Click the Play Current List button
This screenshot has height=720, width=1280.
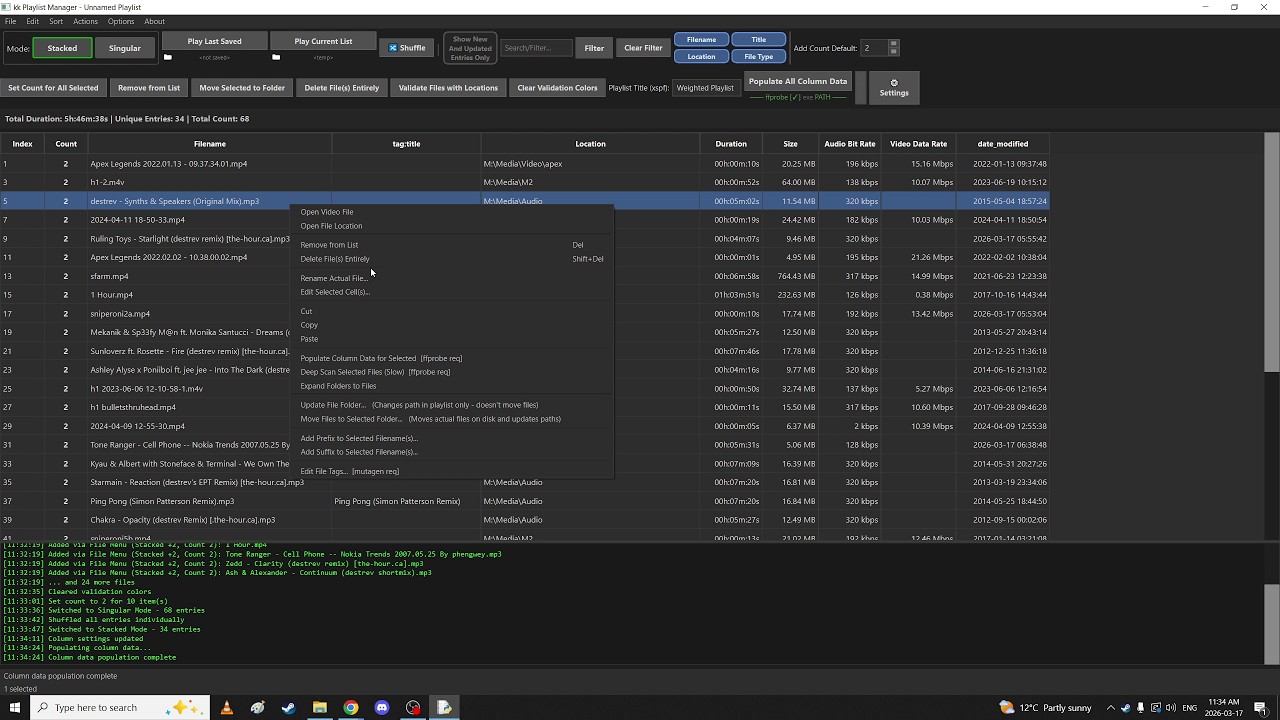323,41
